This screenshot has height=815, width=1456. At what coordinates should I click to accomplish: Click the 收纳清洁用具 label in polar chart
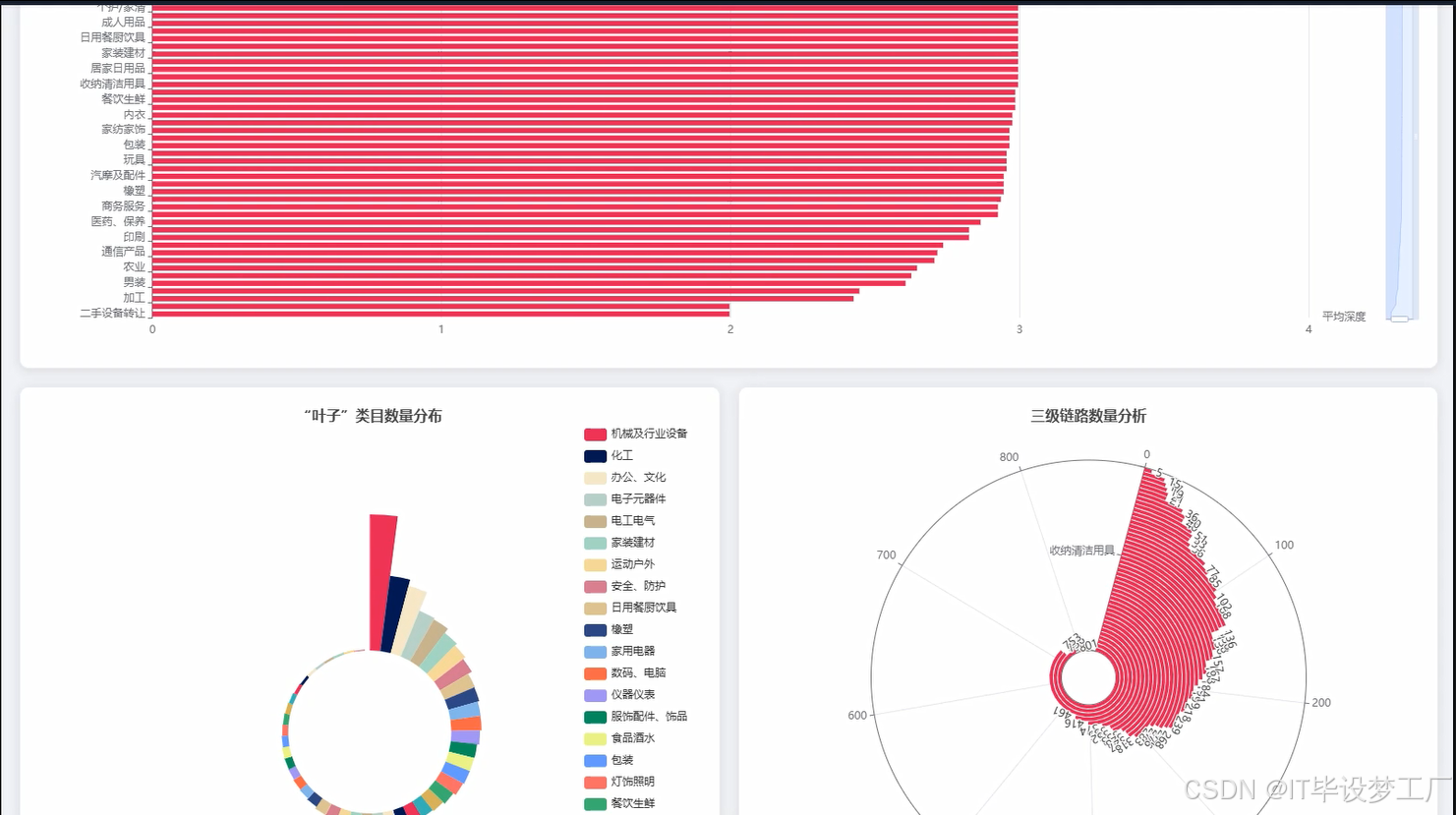(1082, 551)
